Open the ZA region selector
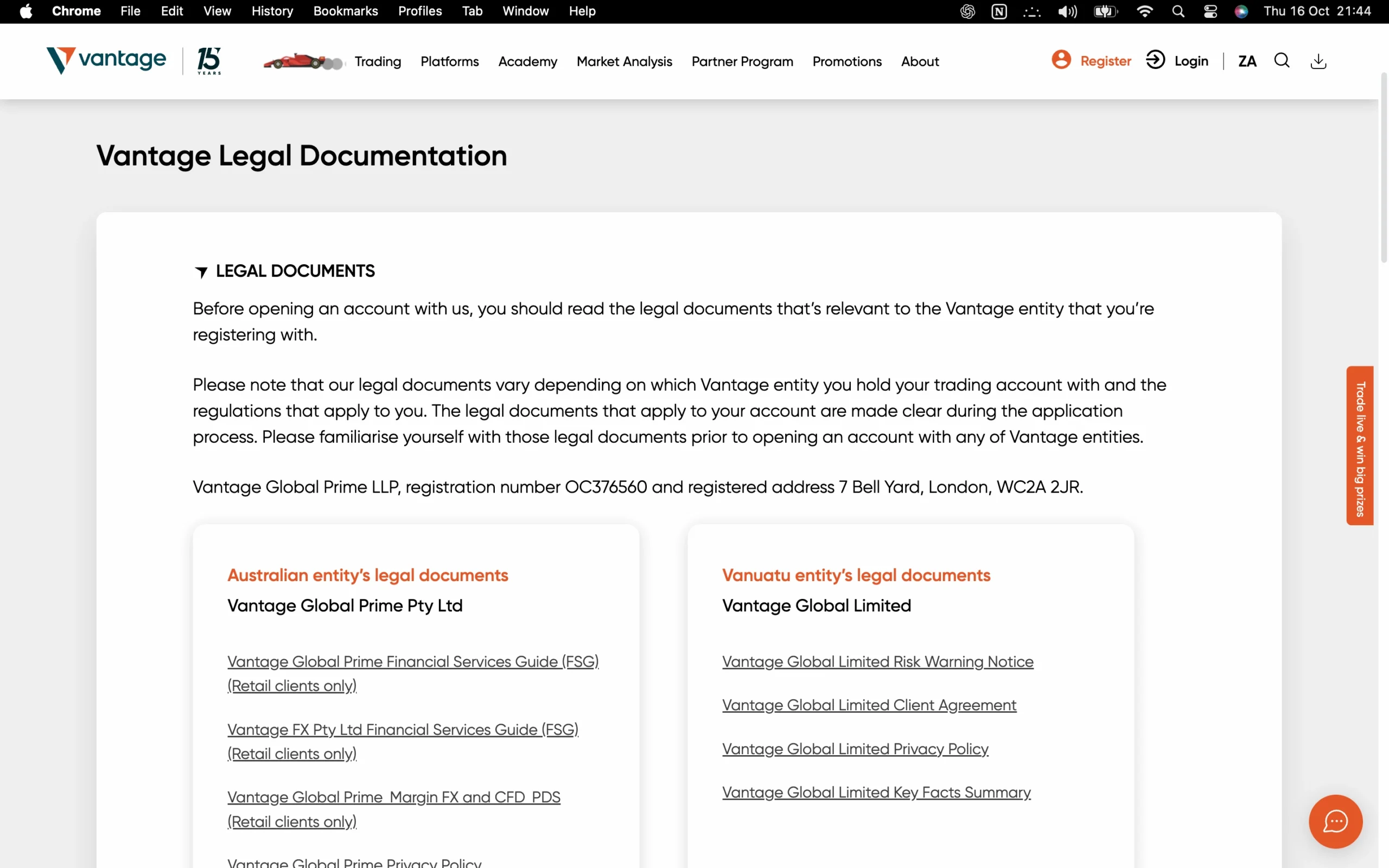1389x868 pixels. pyautogui.click(x=1247, y=61)
